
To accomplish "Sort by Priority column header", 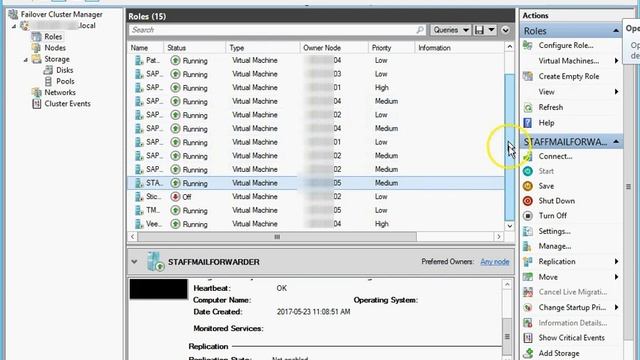I will pyautogui.click(x=391, y=48).
